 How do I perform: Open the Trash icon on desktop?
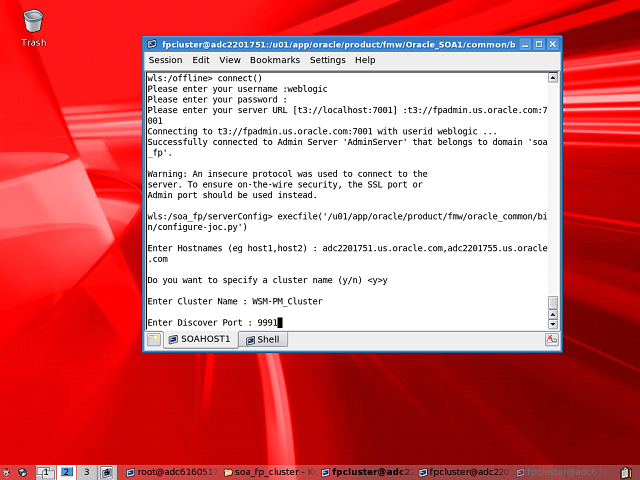[x=33, y=28]
